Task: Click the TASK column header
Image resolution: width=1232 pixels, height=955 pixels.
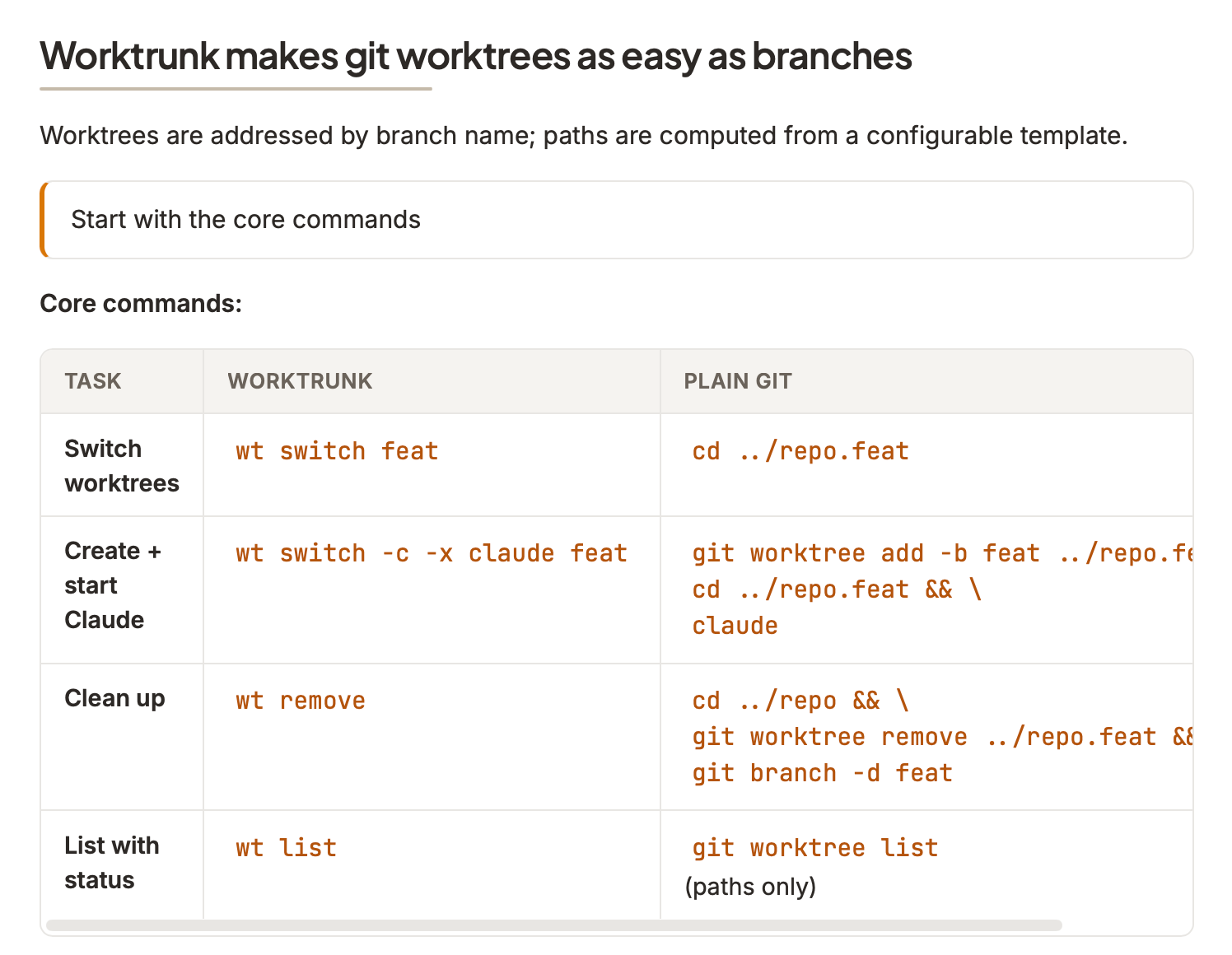Action: [93, 381]
